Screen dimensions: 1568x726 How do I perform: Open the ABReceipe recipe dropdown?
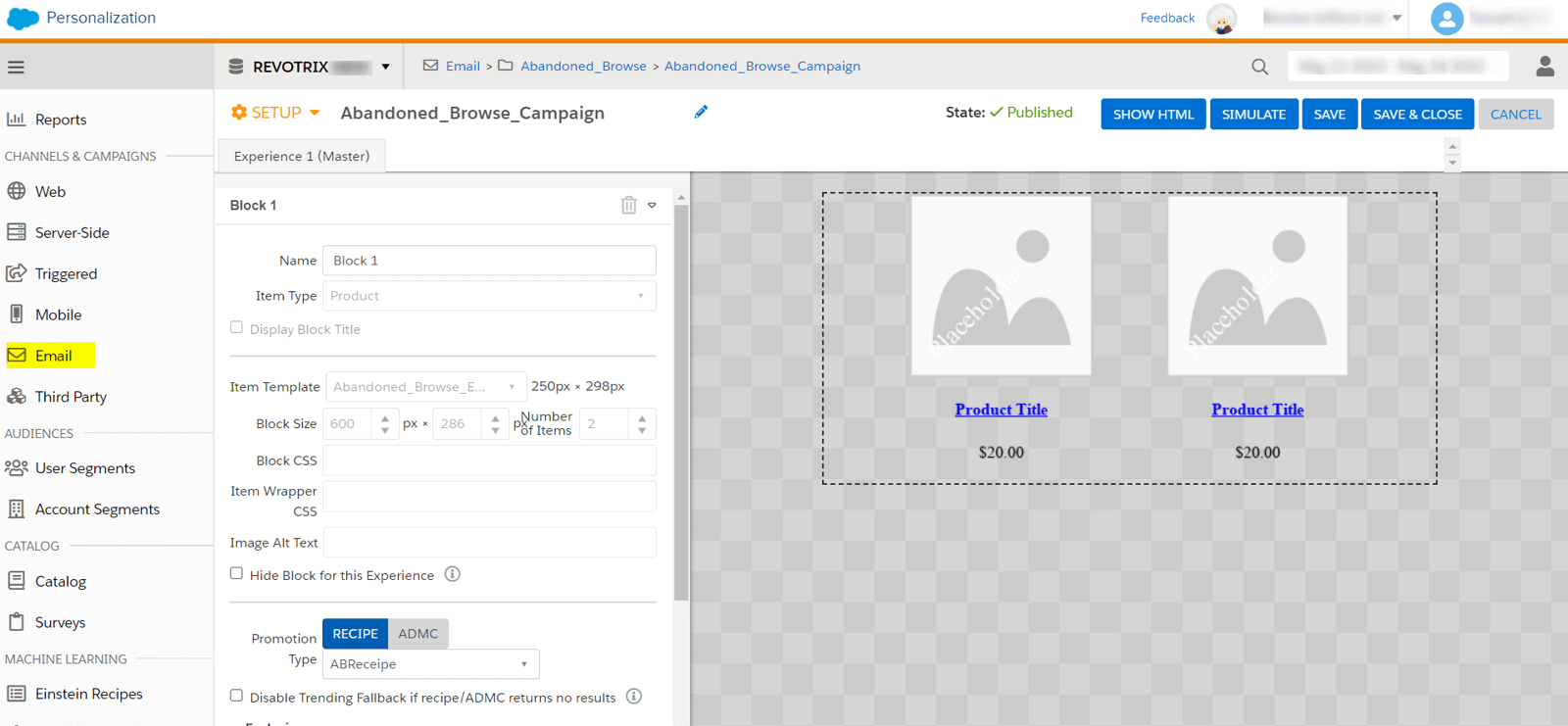[430, 664]
